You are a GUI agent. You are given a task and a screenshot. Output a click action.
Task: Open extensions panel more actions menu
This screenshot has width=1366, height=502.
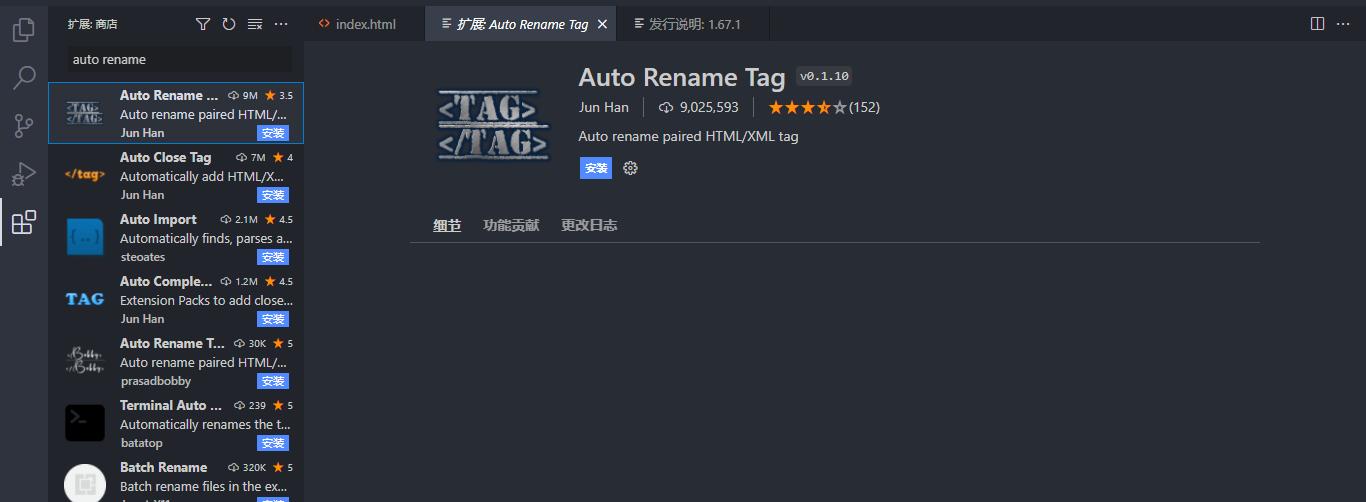pyautogui.click(x=281, y=24)
